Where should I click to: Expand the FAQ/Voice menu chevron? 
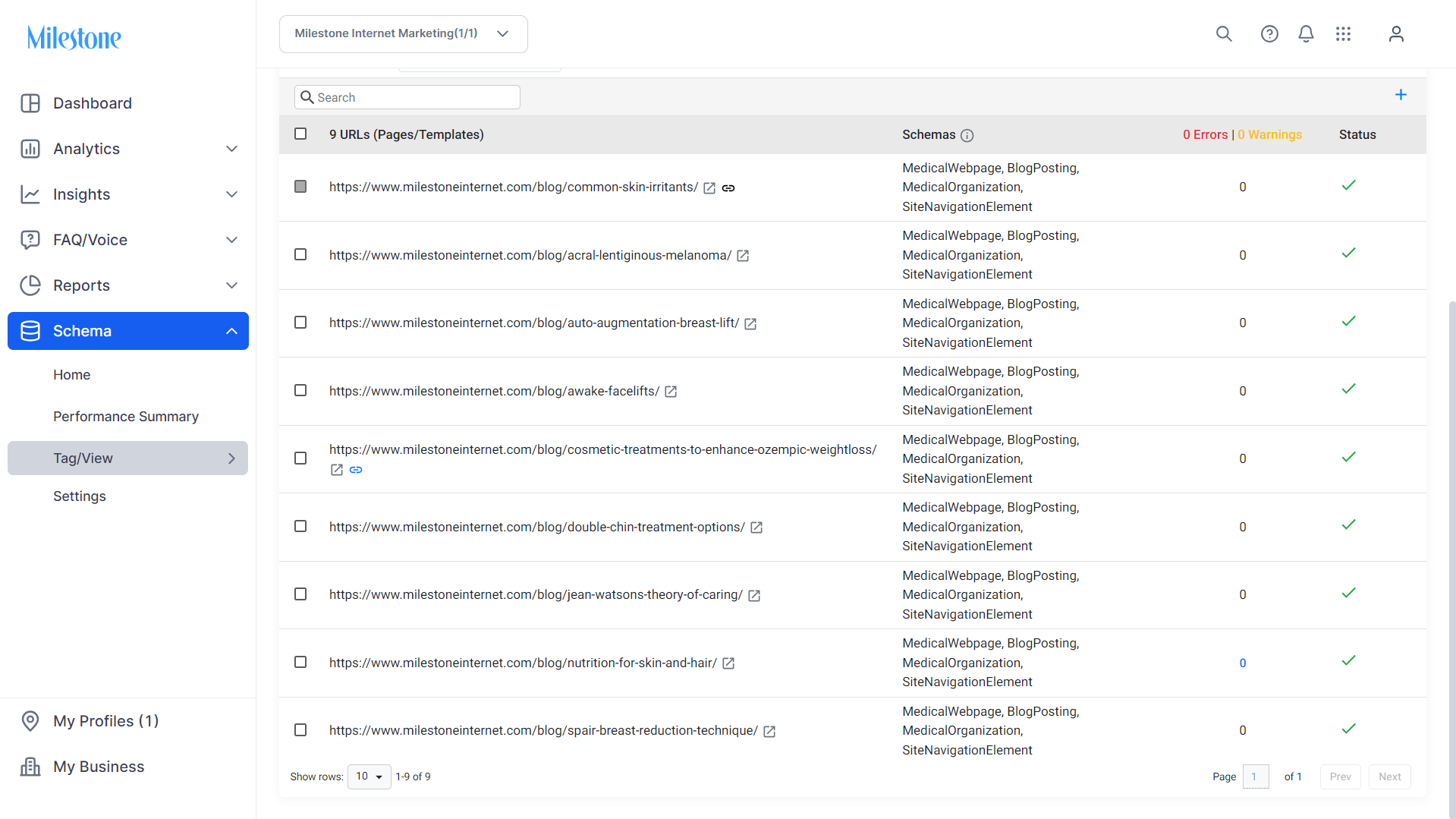(232, 240)
